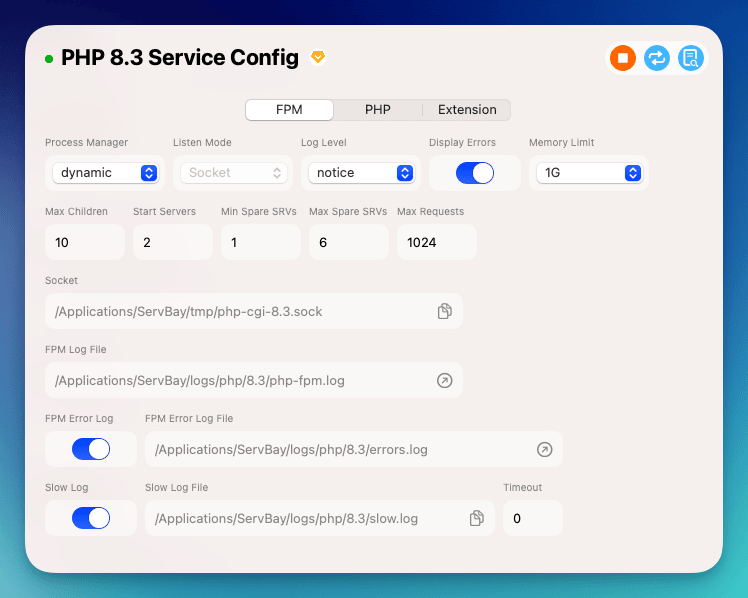The image size is (748, 598).
Task: Click the yellow badge next to title
Action: tap(318, 57)
